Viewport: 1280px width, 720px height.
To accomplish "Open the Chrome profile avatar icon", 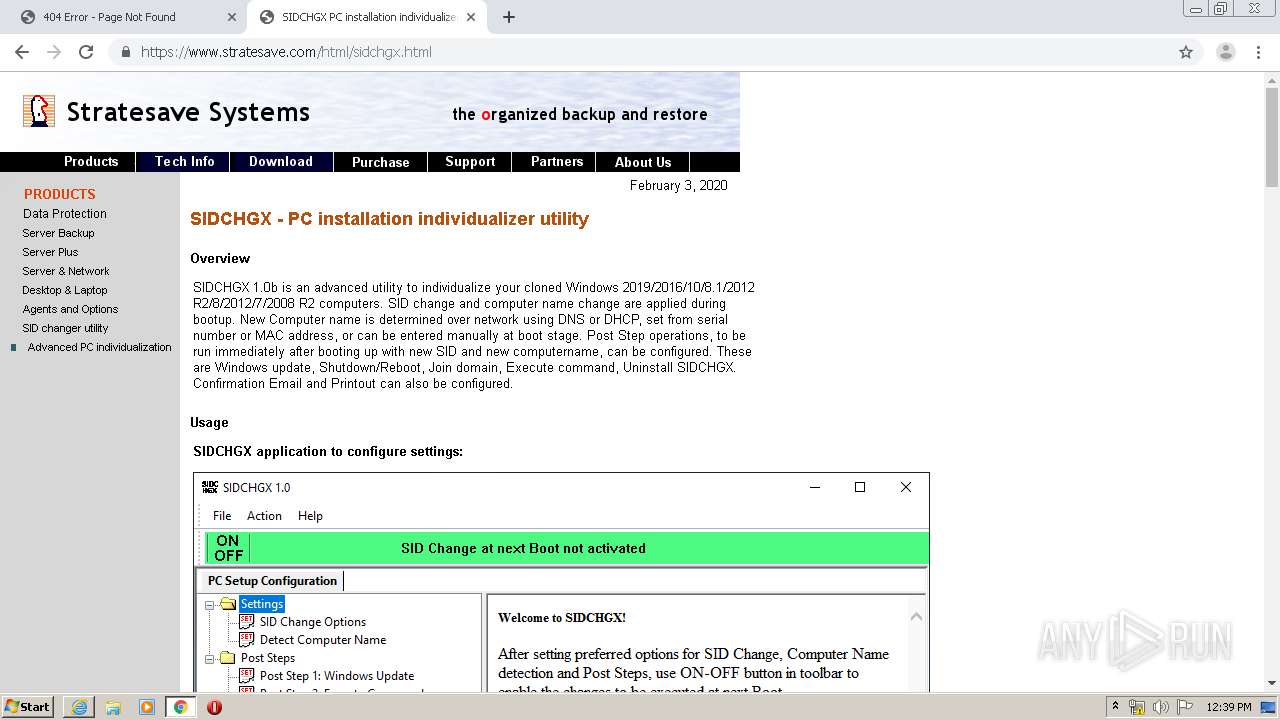I will pos(1225,52).
